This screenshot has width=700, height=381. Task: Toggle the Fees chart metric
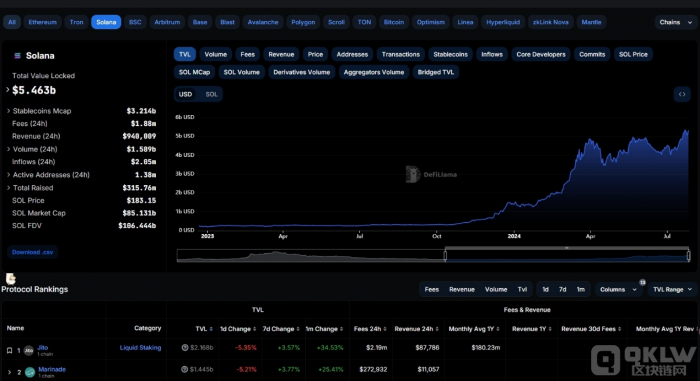click(x=247, y=54)
